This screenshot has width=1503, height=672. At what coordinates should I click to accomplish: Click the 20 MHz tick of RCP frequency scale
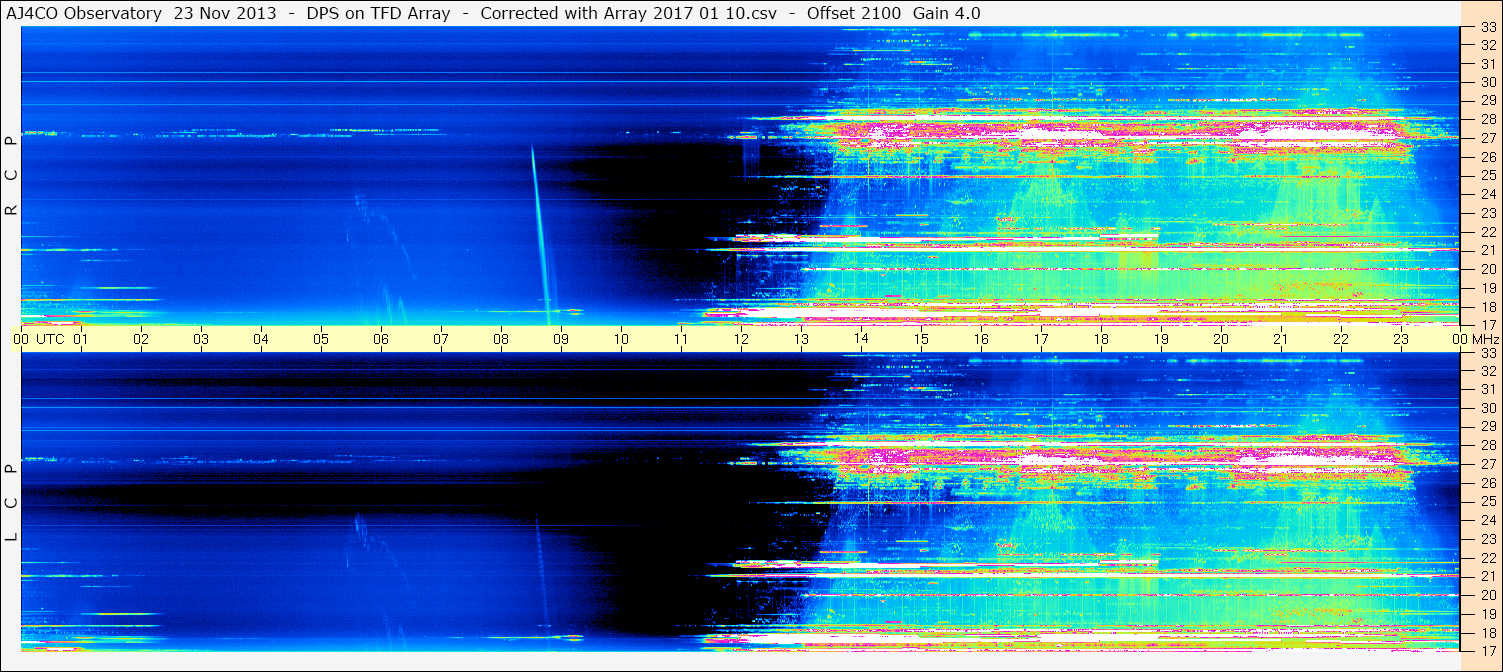click(x=1488, y=268)
